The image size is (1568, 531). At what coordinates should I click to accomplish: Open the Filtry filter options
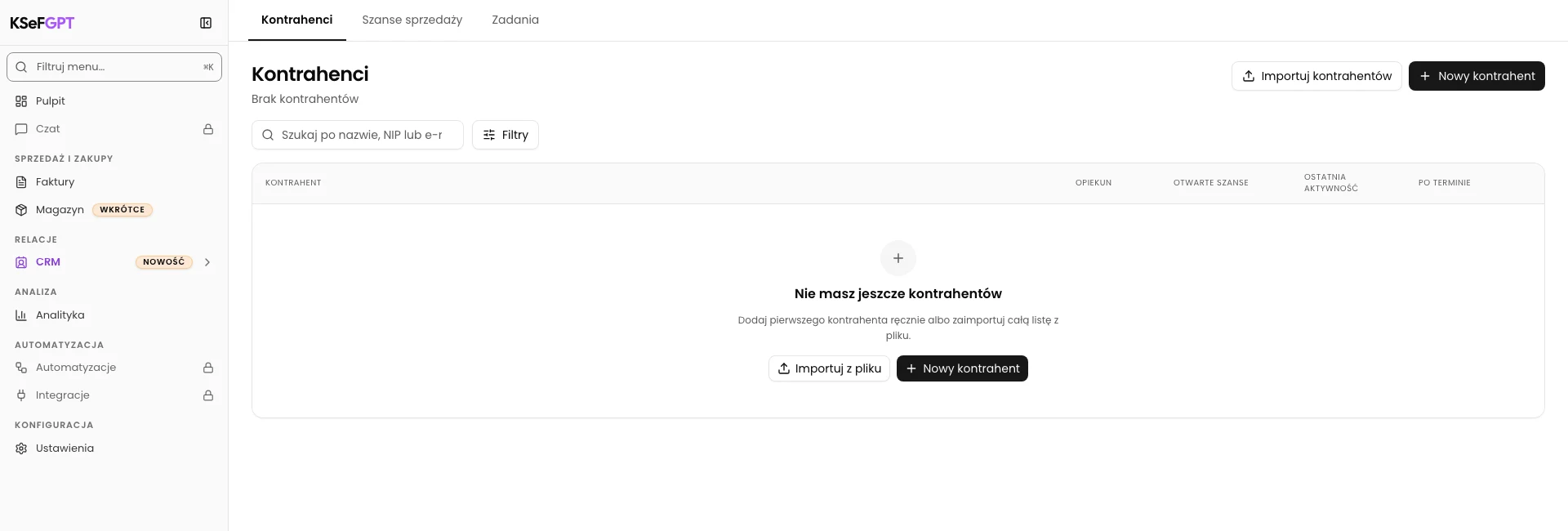click(x=506, y=135)
